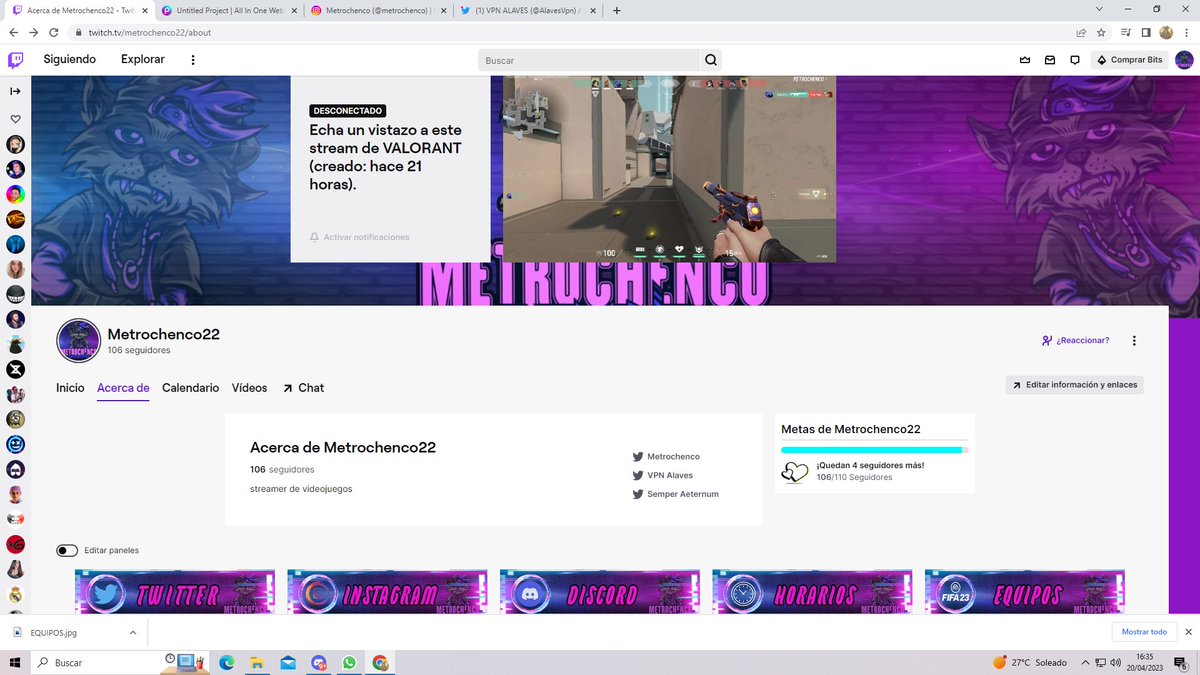Open the Windows Start menu

point(15,662)
